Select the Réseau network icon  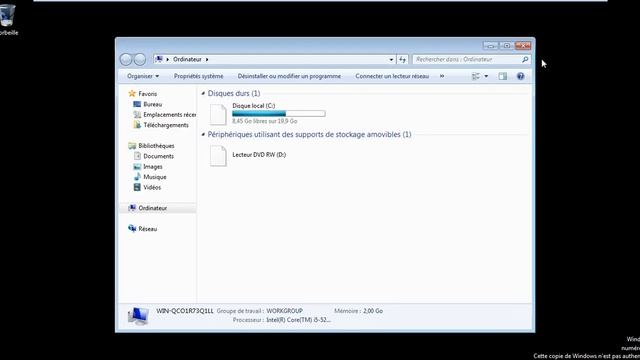click(x=132, y=229)
